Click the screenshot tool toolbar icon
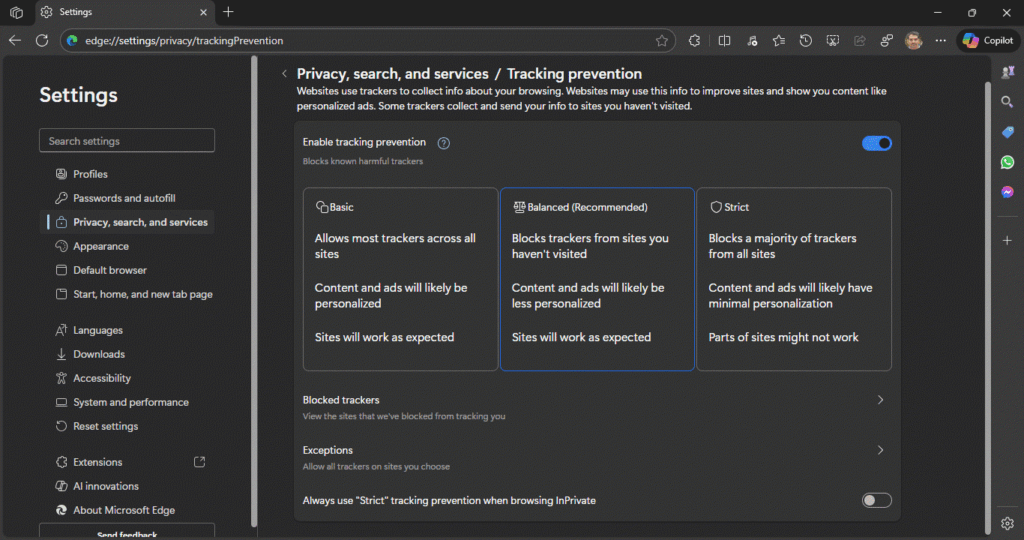Image resolution: width=1024 pixels, height=540 pixels. 833,40
